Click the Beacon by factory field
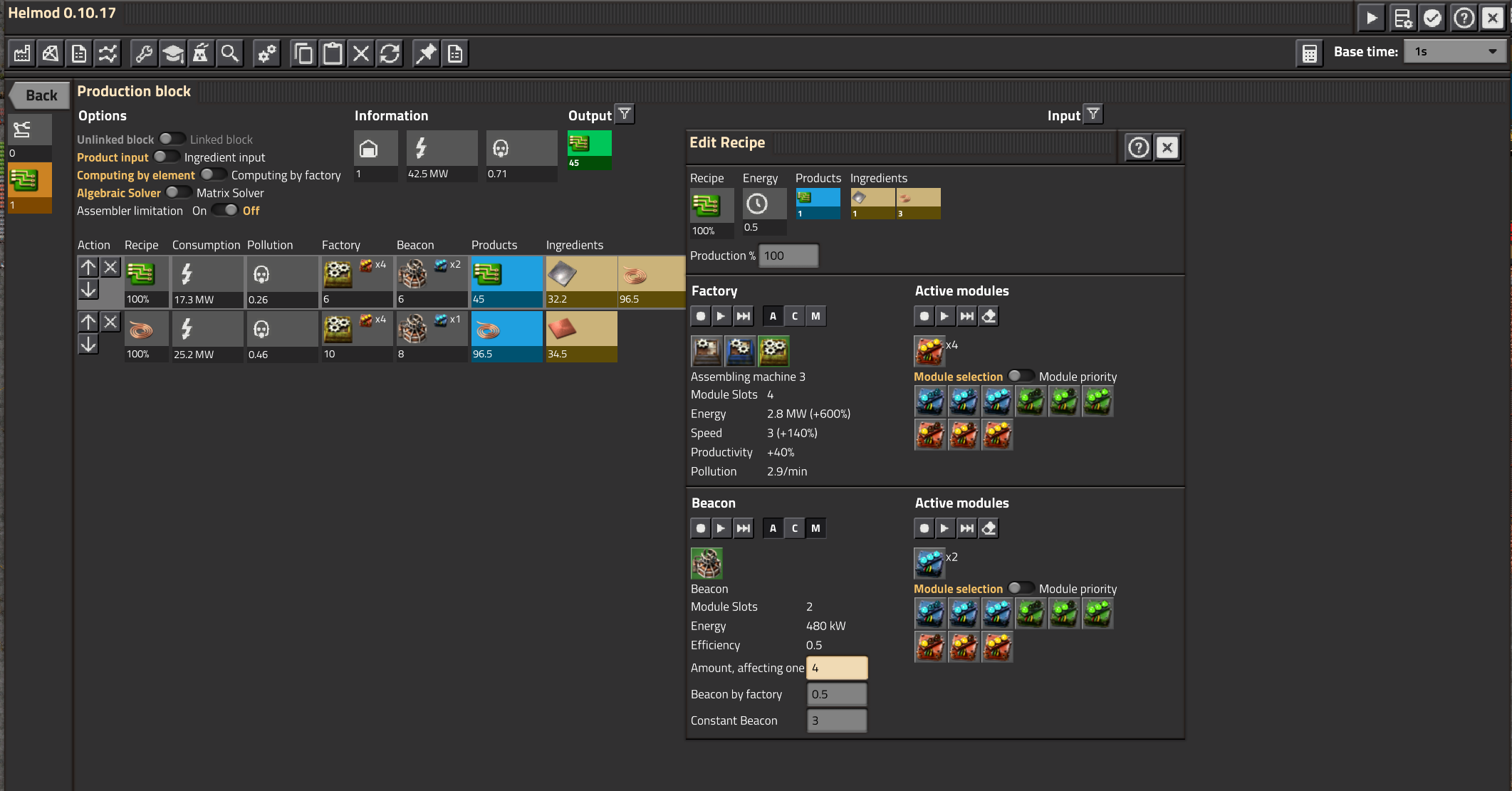Screen dimensions: 1512x791 pos(837,694)
